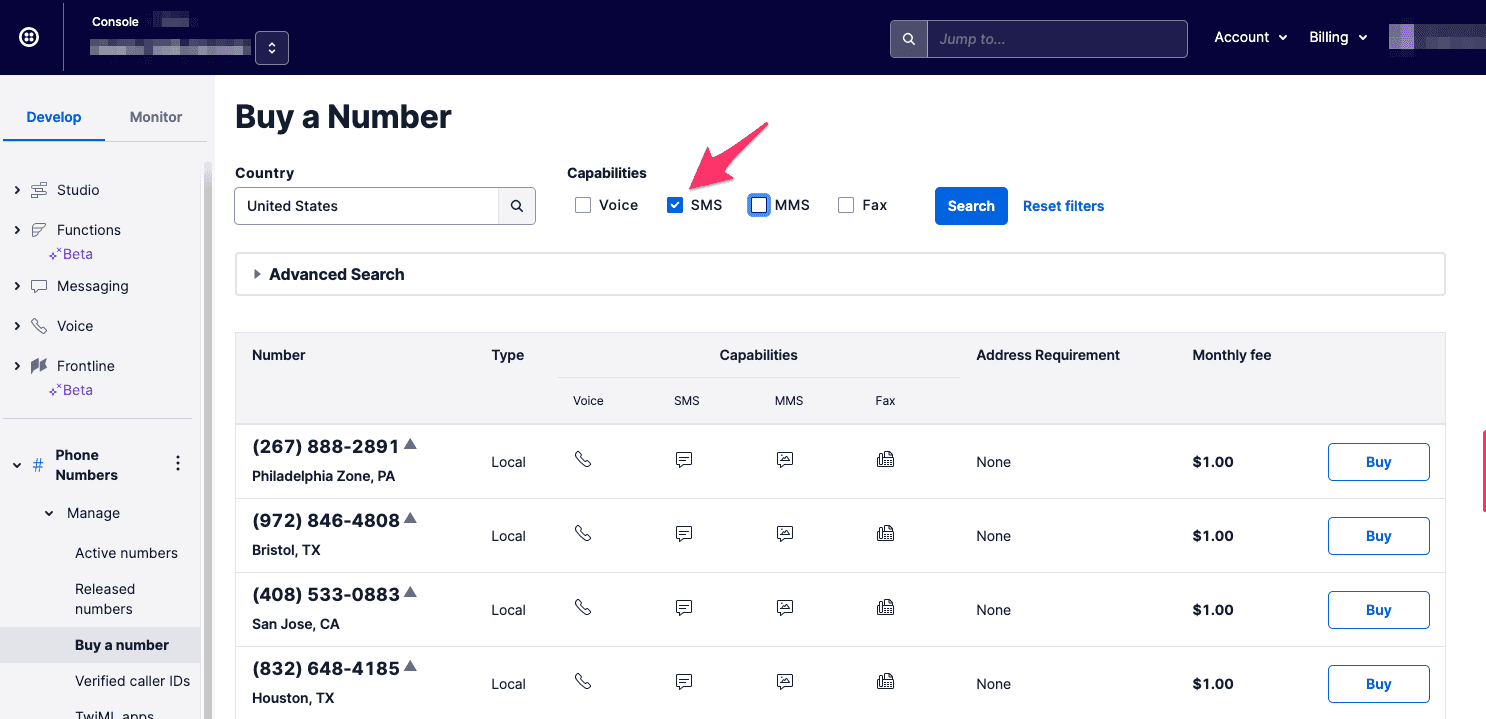This screenshot has width=1486, height=719.
Task: Click the search magnifier in Country field
Action: 516,206
